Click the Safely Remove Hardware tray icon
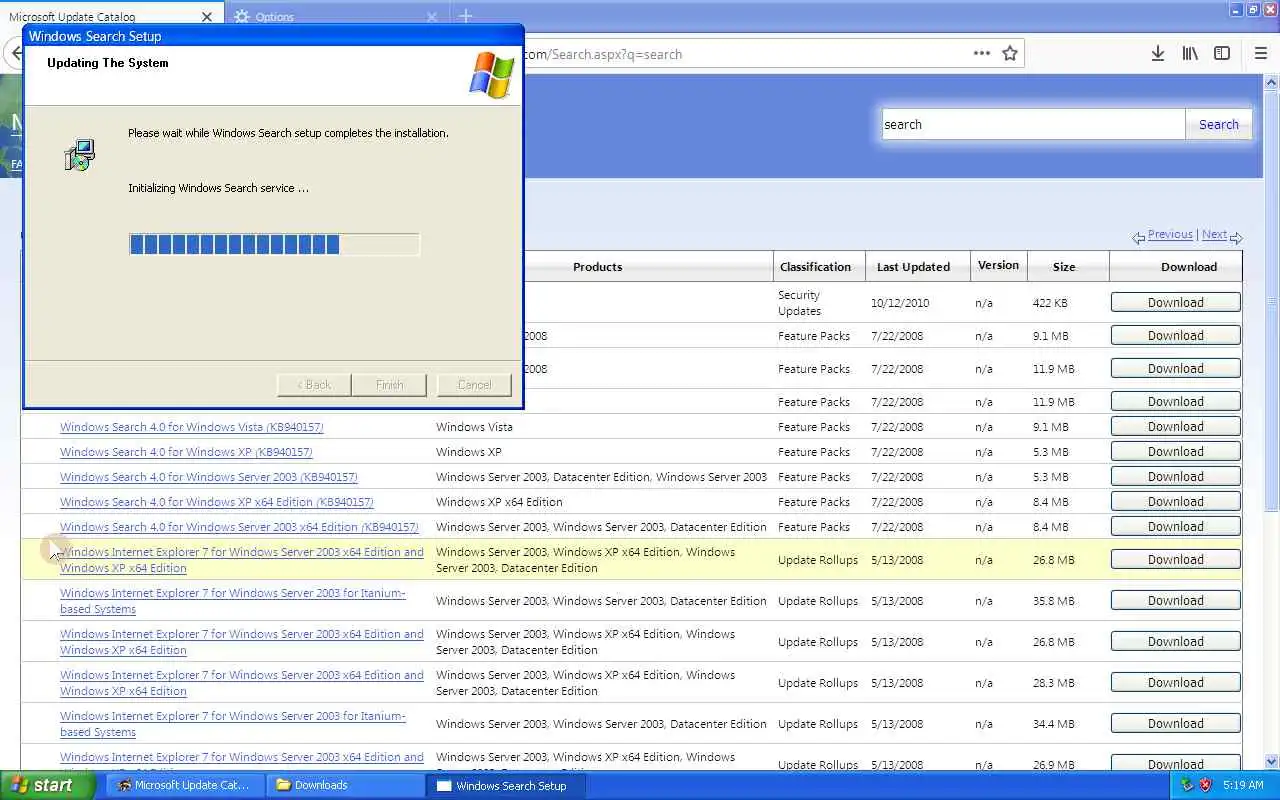 point(1187,785)
